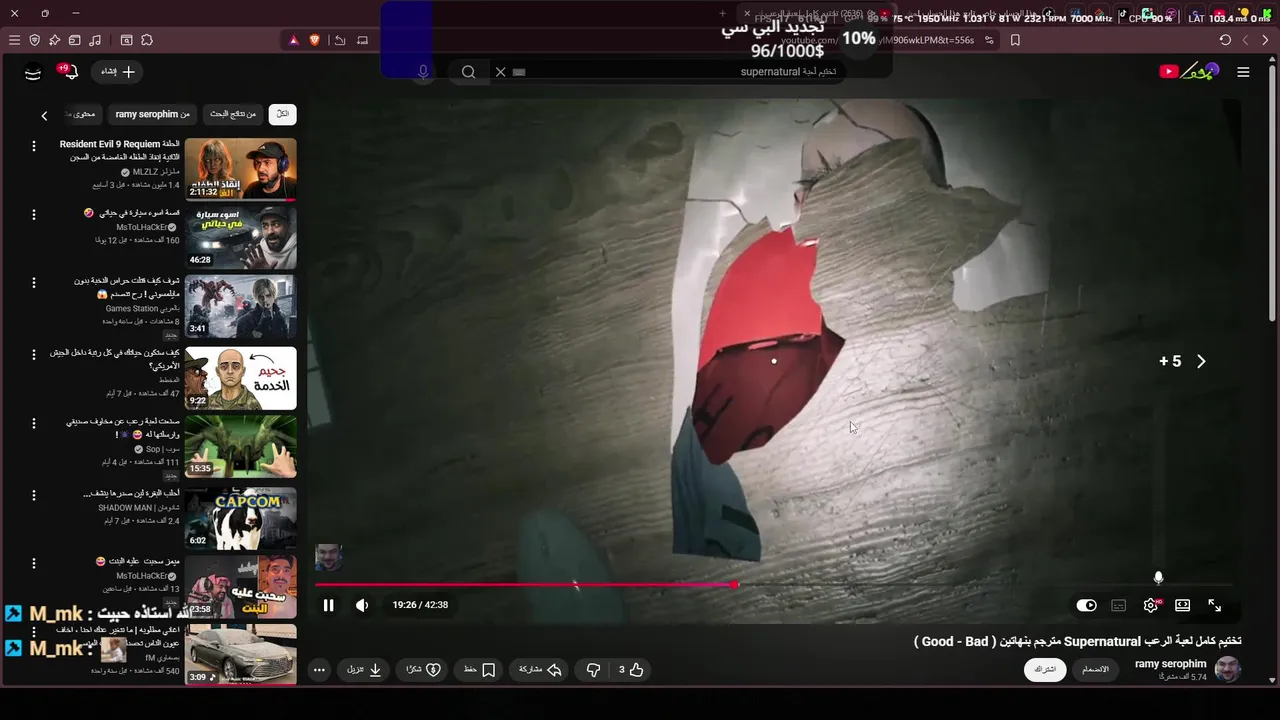Open options for the Resident Evil 9 video

33,146
